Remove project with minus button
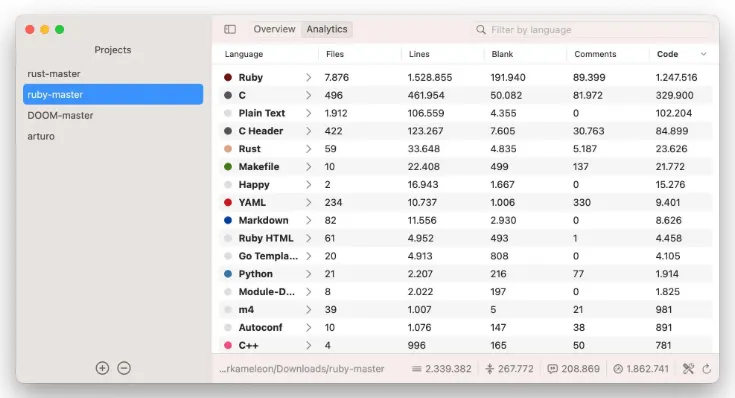 click(124, 368)
